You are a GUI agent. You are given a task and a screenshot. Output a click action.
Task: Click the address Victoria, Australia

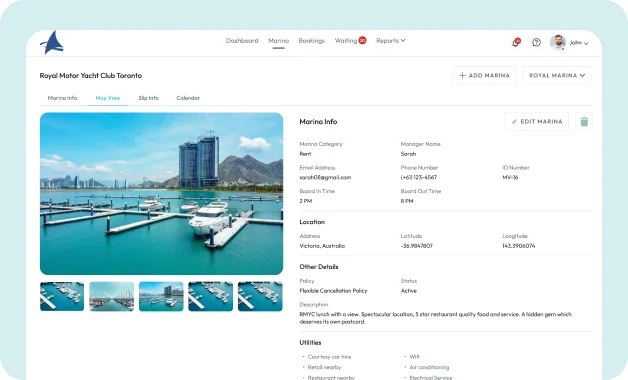click(322, 246)
